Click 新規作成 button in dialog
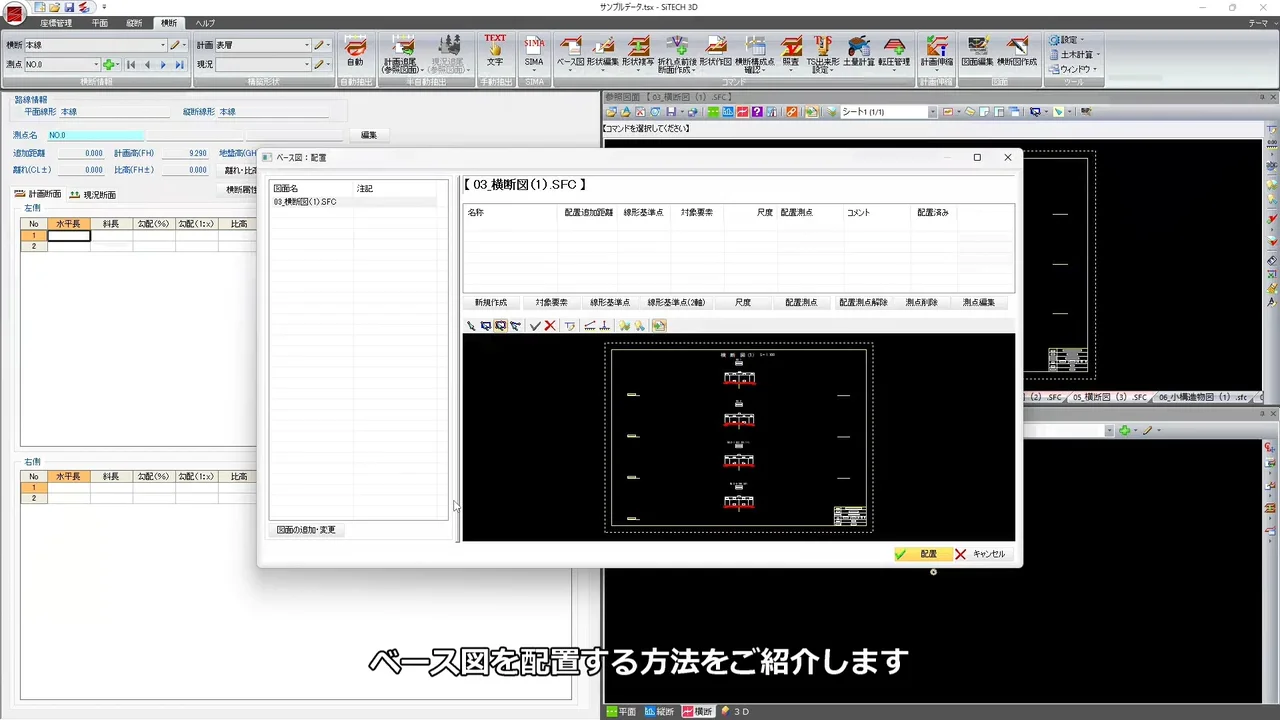Viewport: 1280px width, 720px height. (491, 302)
